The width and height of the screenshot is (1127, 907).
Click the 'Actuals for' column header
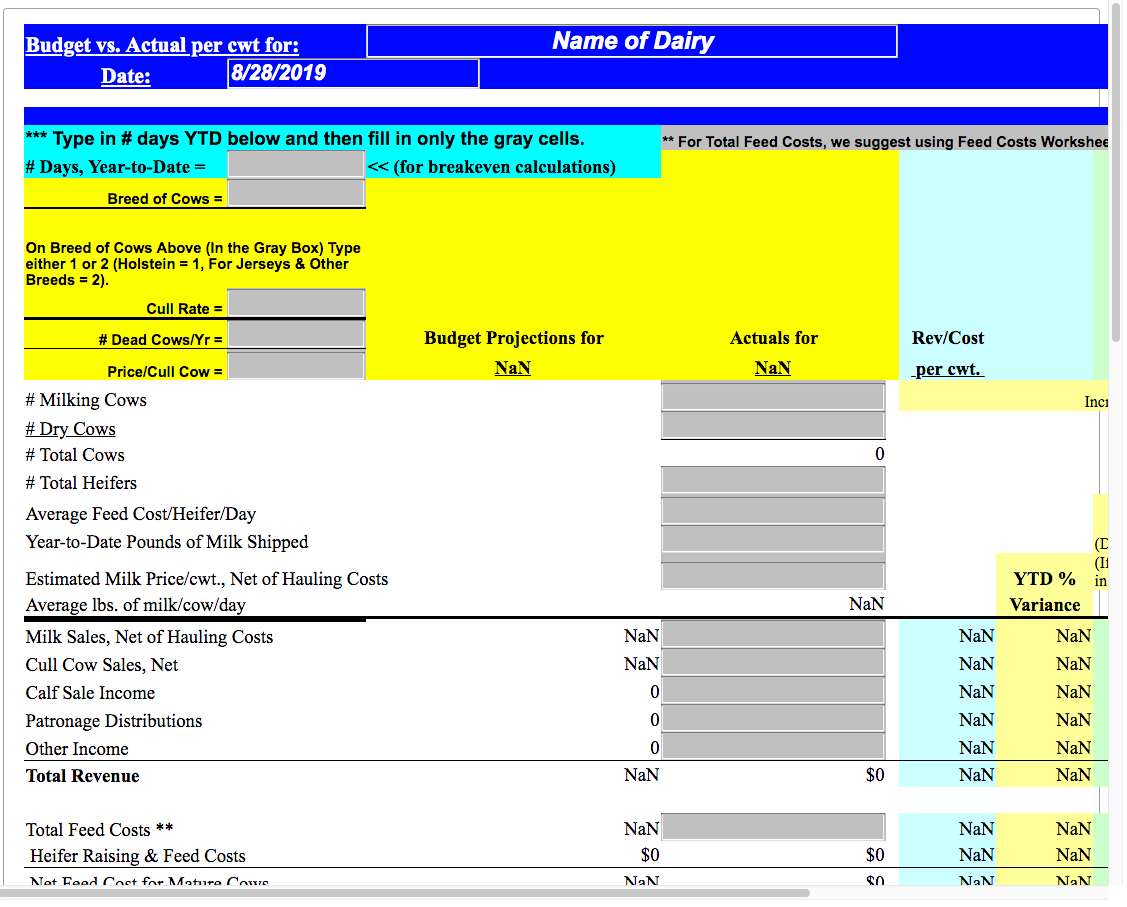pyautogui.click(x=774, y=338)
